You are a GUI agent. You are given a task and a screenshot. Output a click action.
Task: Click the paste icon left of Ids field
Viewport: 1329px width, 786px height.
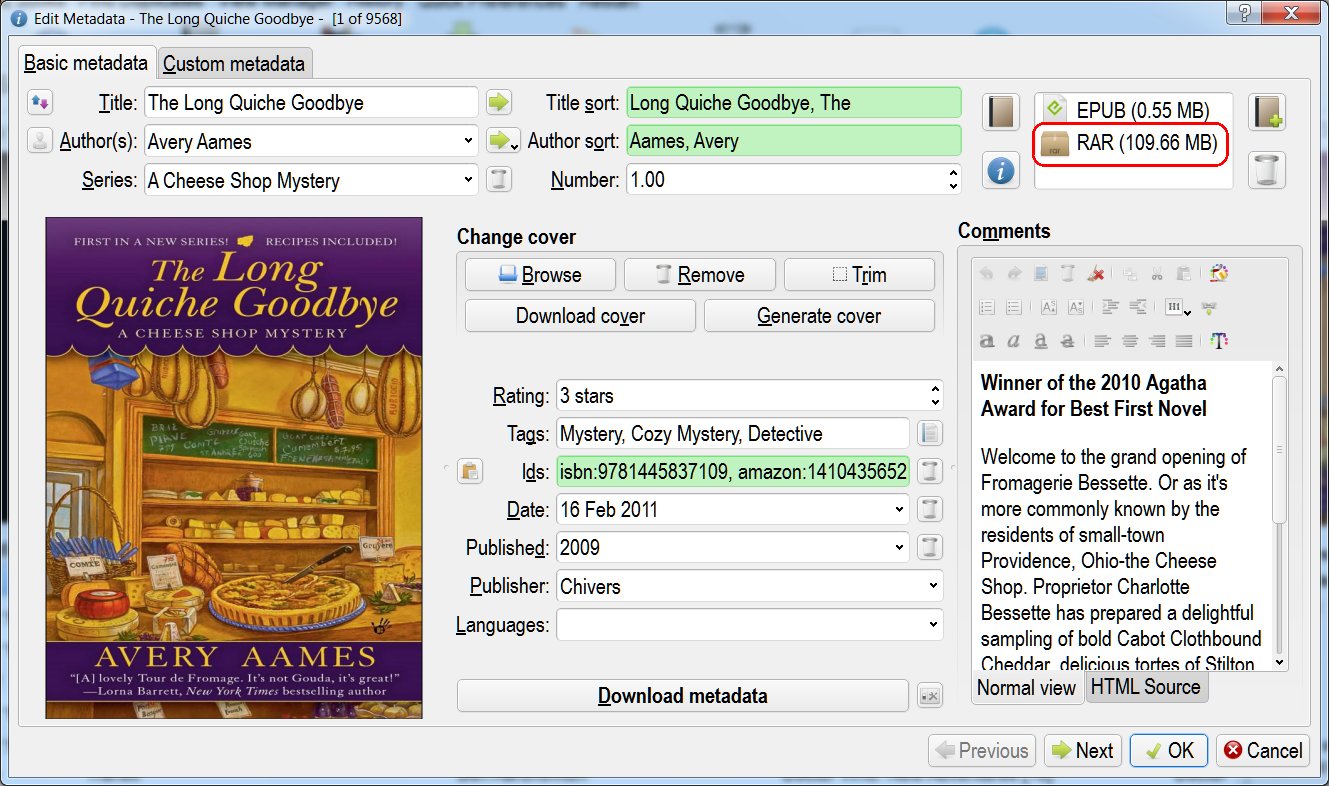tap(470, 471)
